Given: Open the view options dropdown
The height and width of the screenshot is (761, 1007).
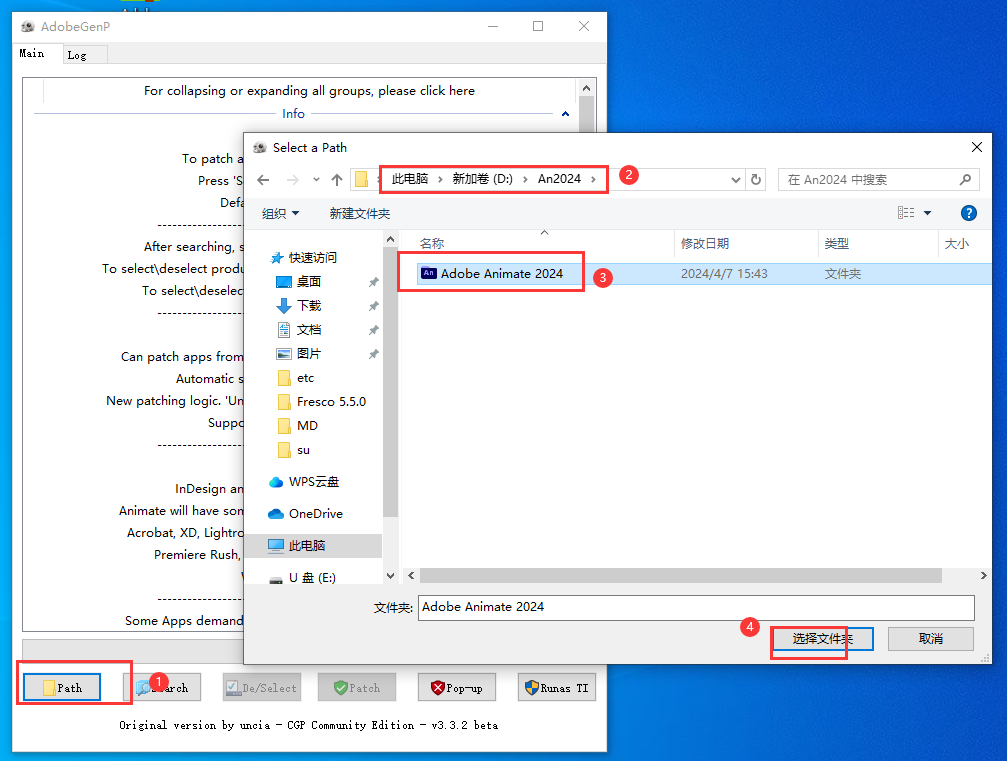Looking at the screenshot, I should tap(927, 213).
